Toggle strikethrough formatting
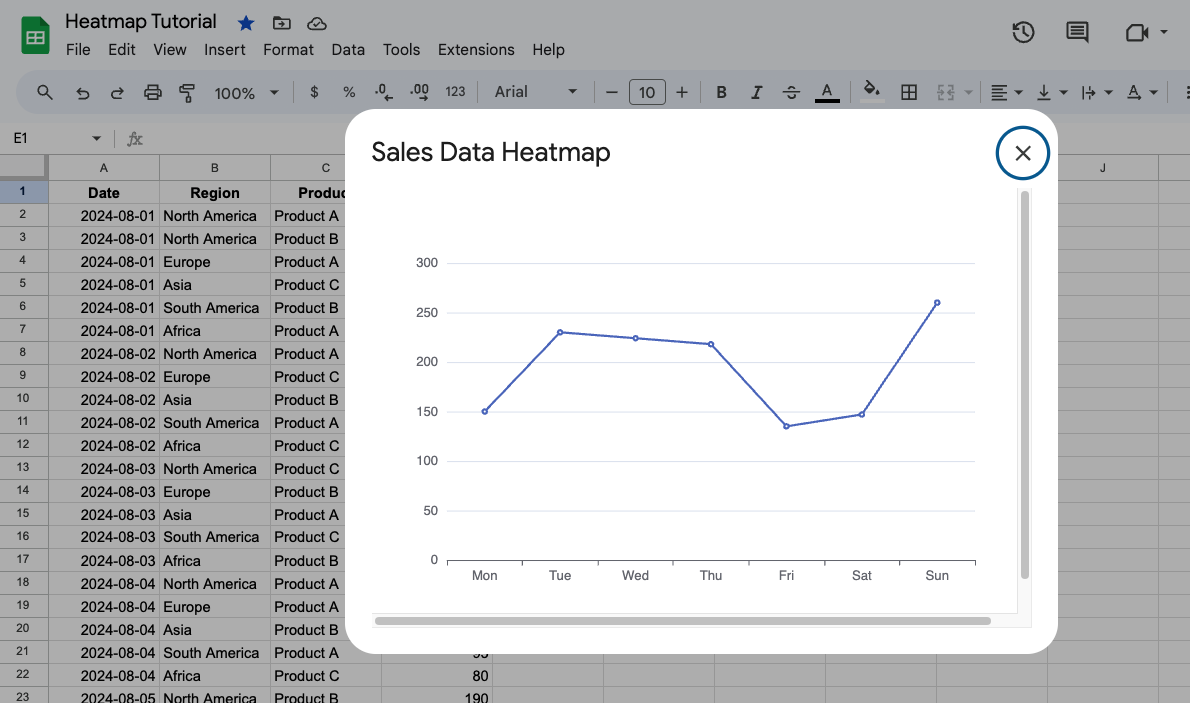This screenshot has height=703, width=1190. [x=791, y=92]
